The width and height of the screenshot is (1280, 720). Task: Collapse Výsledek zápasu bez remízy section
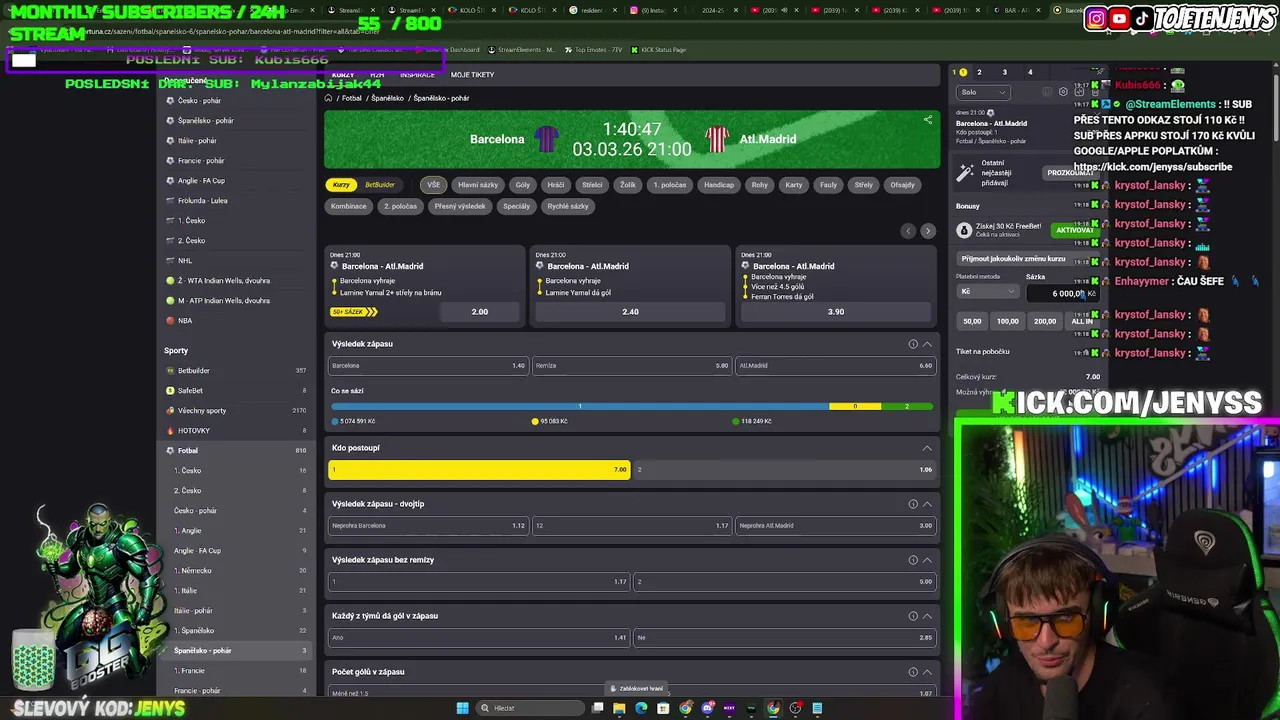tap(927, 560)
